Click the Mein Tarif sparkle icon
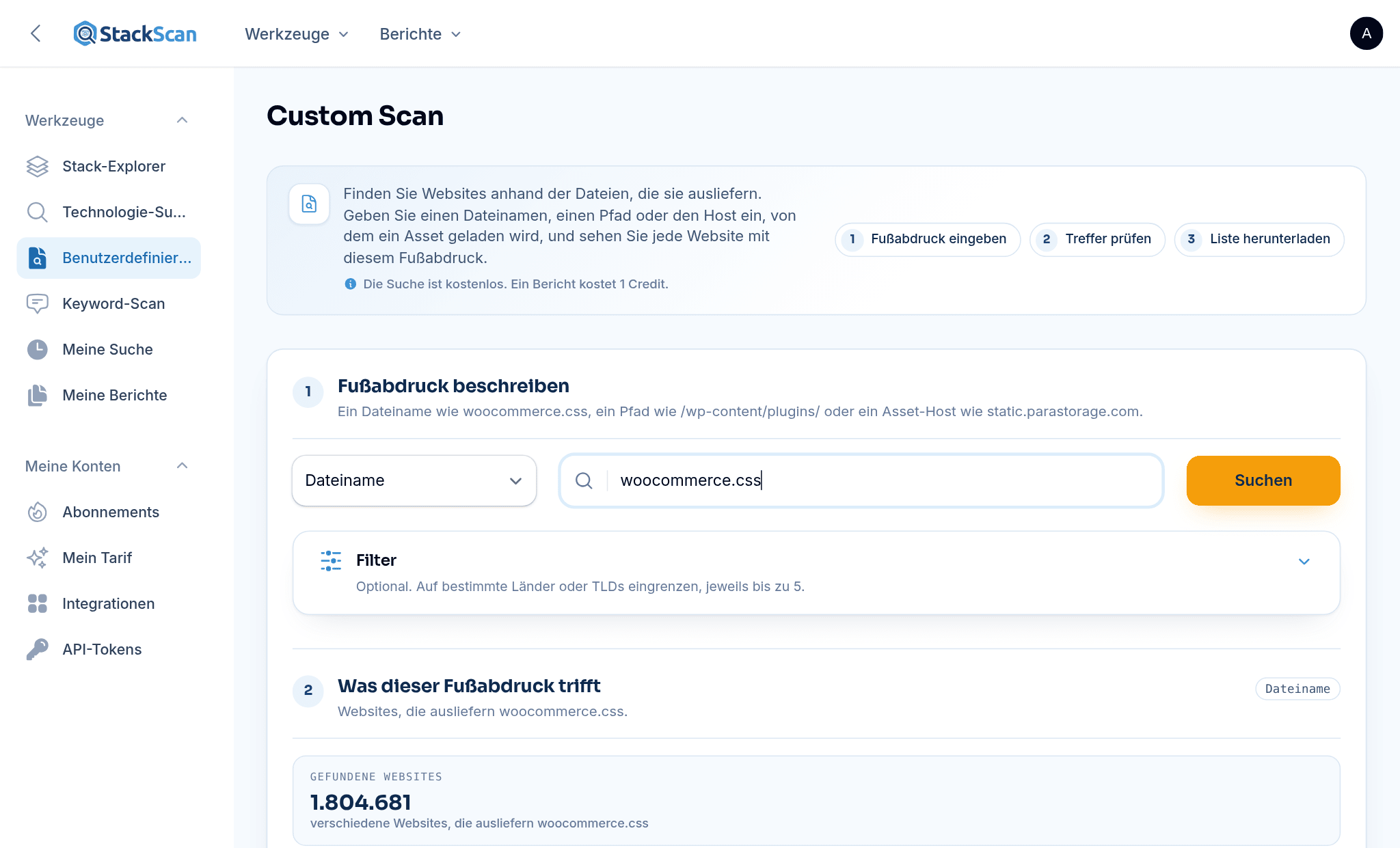The image size is (1400, 848). (38, 558)
